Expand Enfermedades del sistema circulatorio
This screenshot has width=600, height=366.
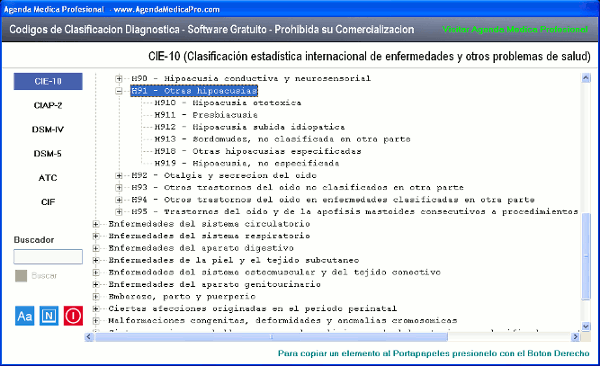click(96, 224)
